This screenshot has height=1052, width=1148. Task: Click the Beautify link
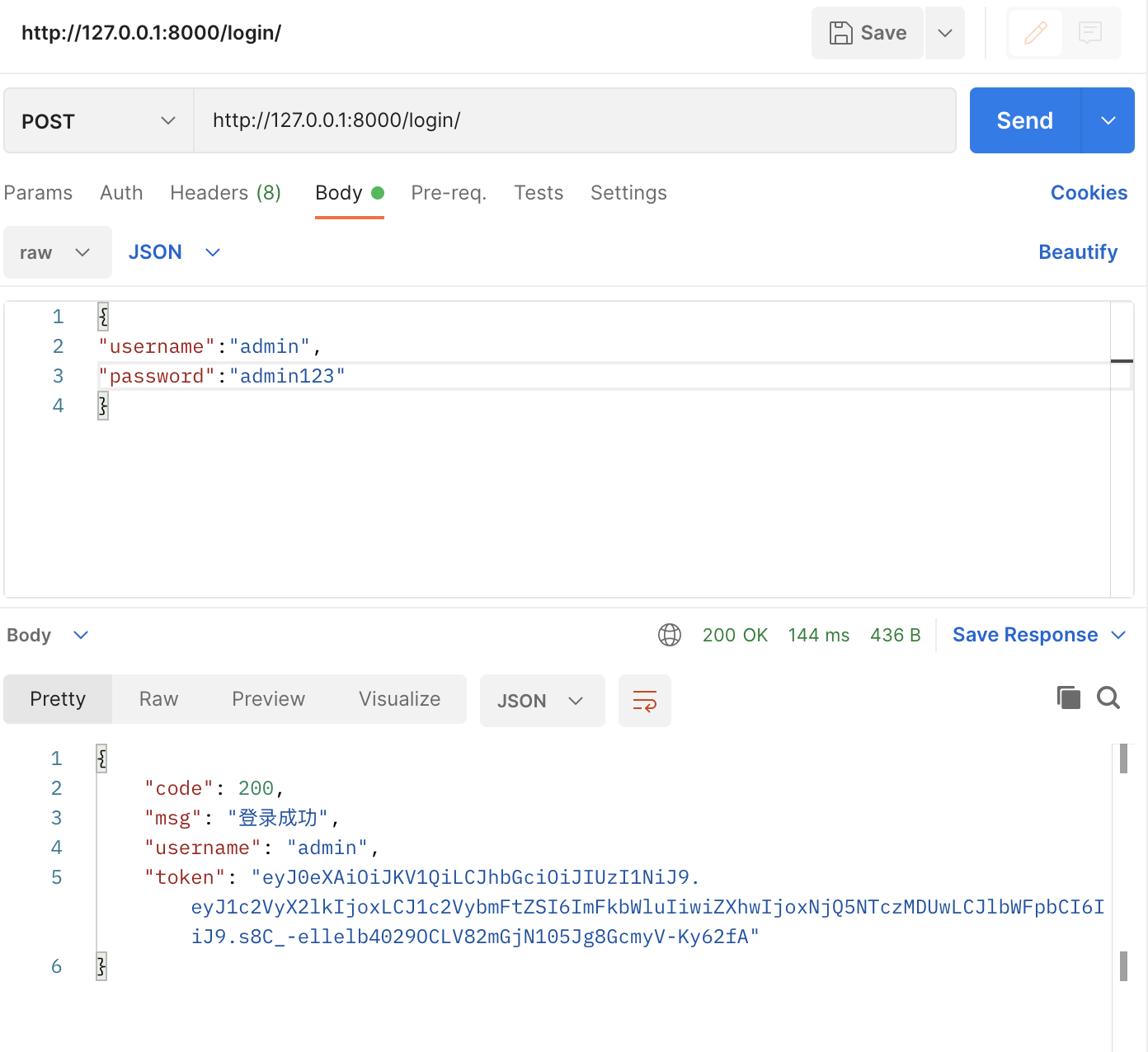point(1078,252)
